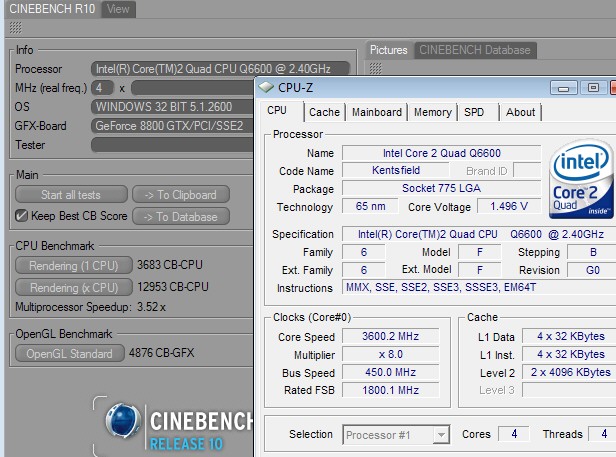Toggle Keep Best CB Score checkbox
The width and height of the screenshot is (616, 457).
(21, 216)
